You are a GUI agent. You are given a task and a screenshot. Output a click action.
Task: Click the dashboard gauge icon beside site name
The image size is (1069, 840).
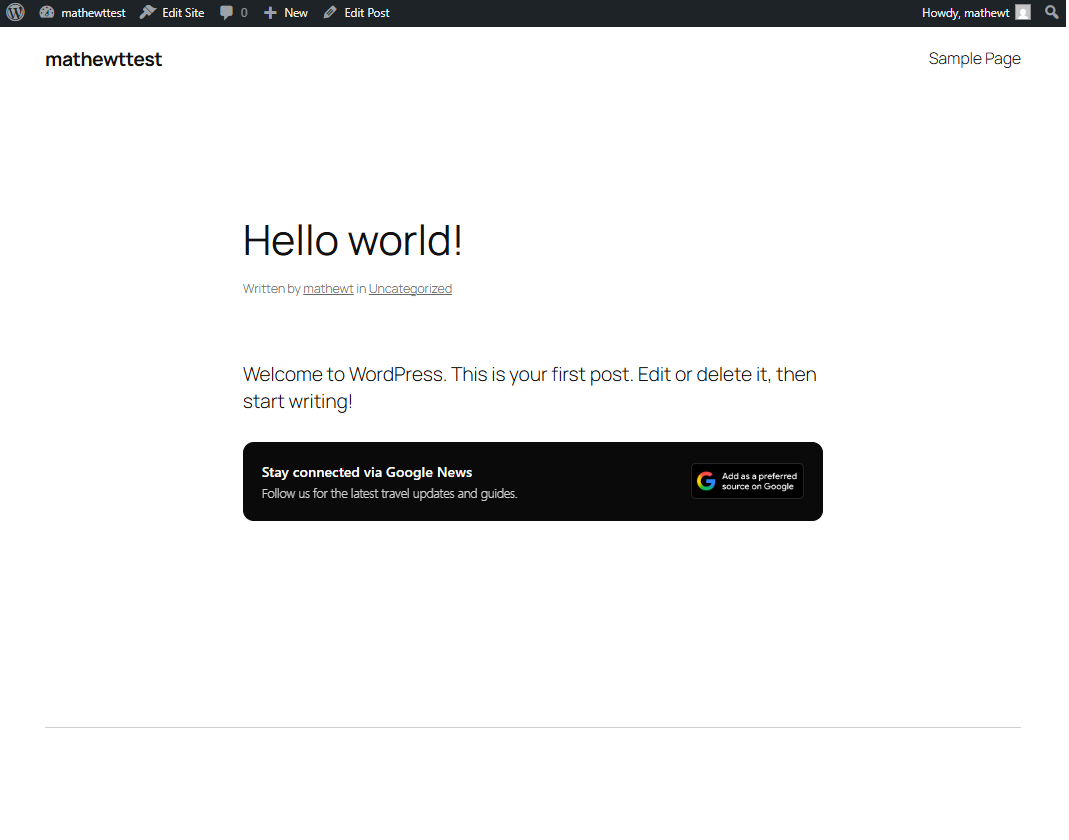[47, 13]
